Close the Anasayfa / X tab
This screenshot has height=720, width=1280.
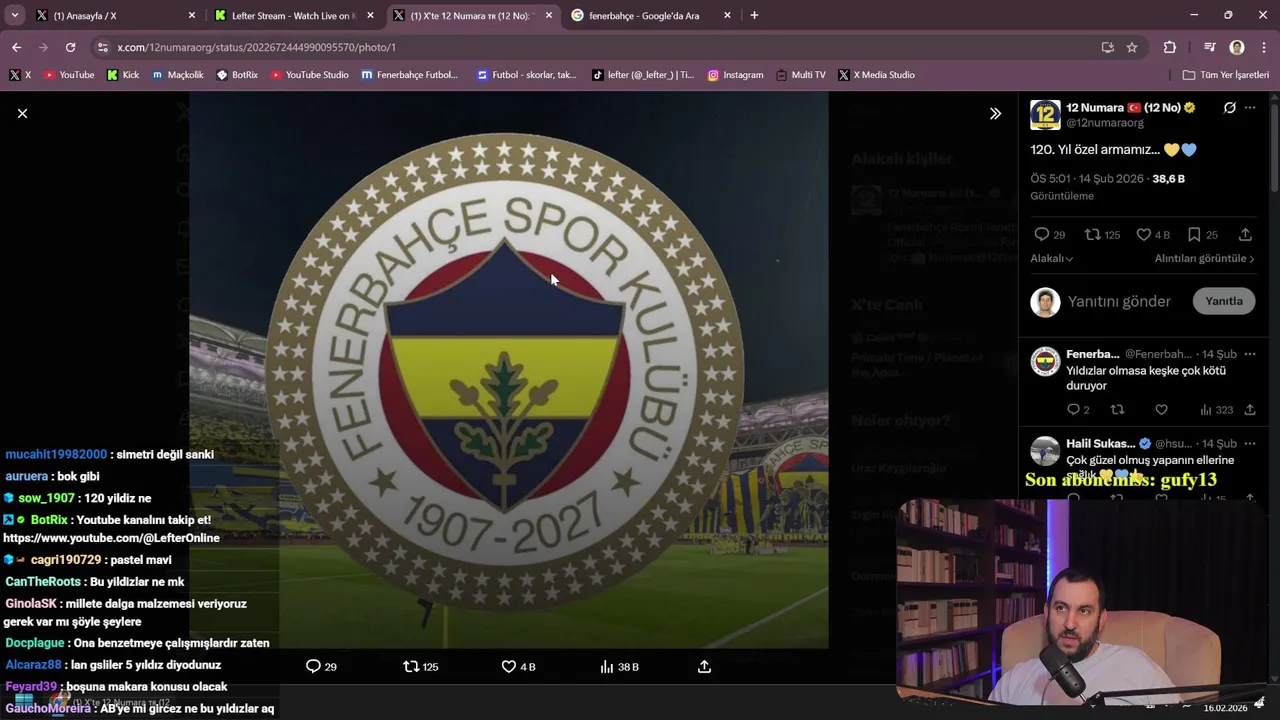[192, 16]
